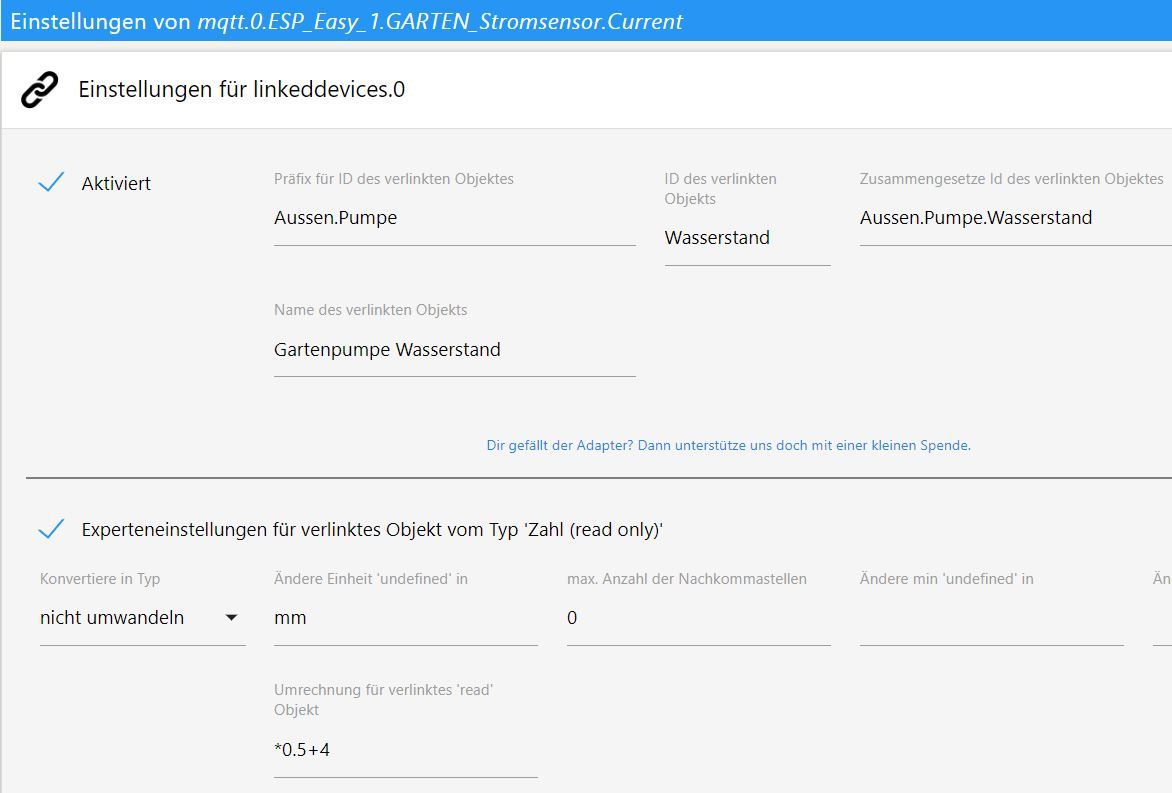Toggle the Aktiviert checkbox
This screenshot has height=793, width=1172.
click(x=51, y=183)
